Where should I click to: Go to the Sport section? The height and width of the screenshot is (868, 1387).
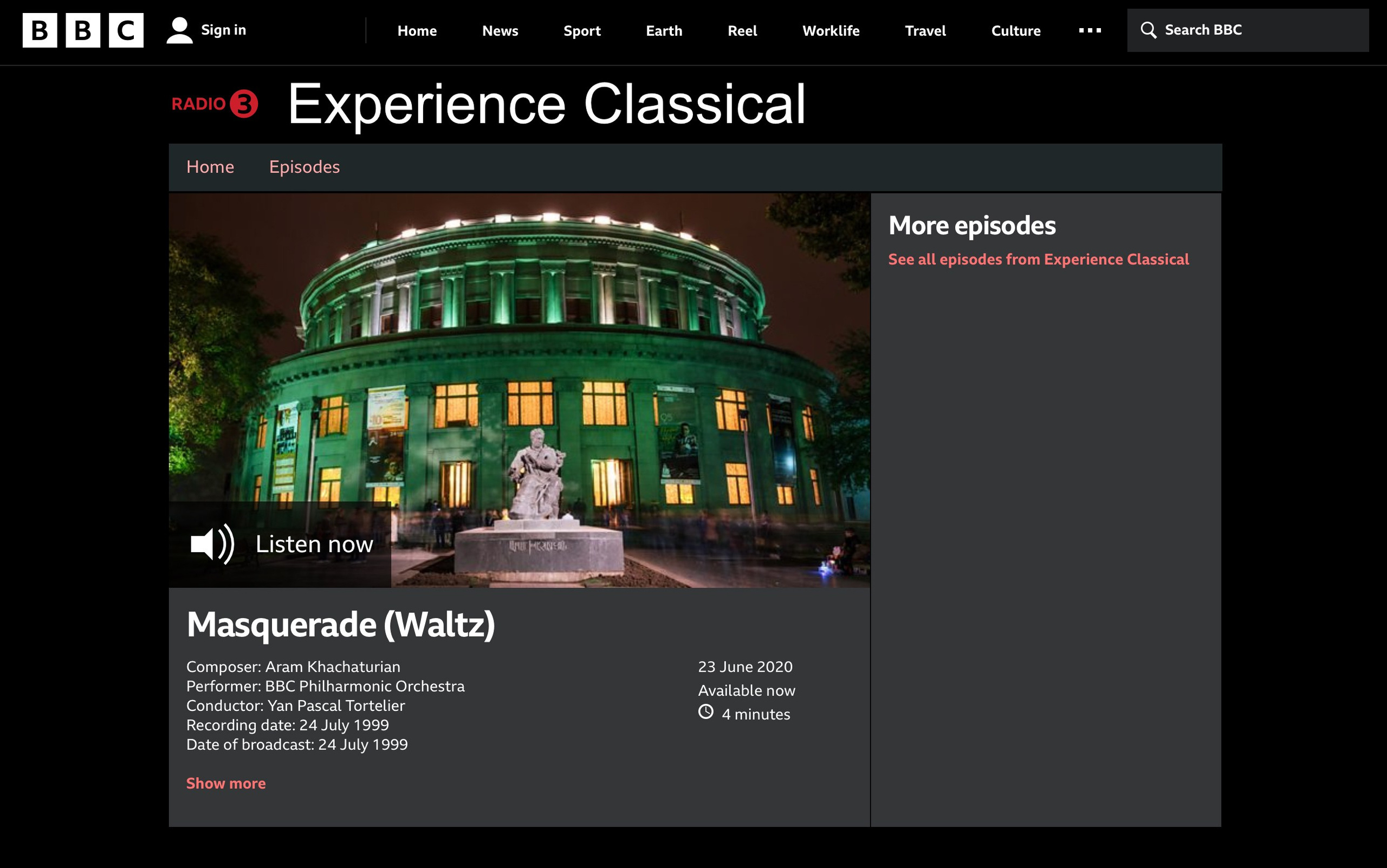[581, 31]
